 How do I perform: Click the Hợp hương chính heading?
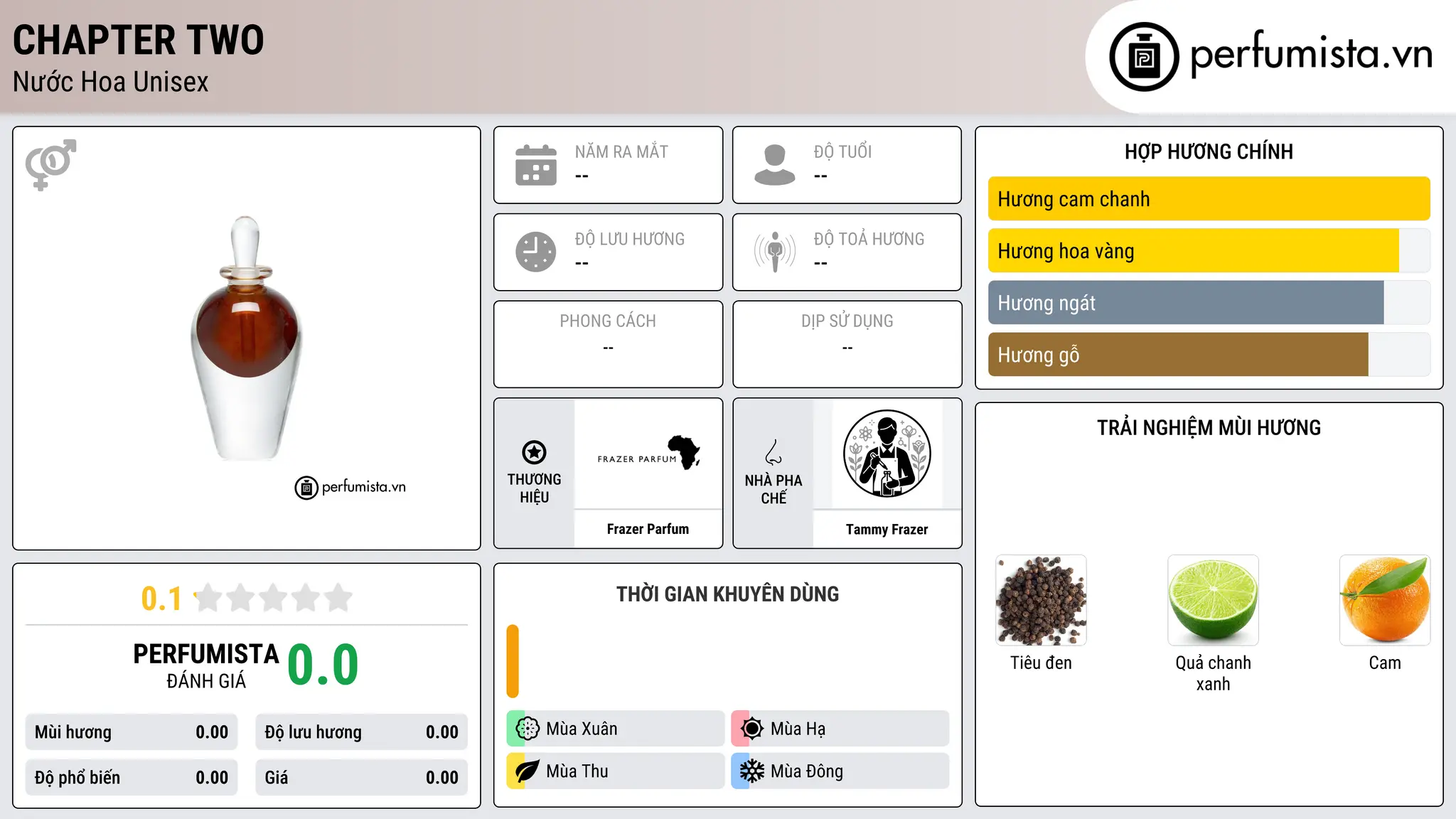coord(1209,151)
